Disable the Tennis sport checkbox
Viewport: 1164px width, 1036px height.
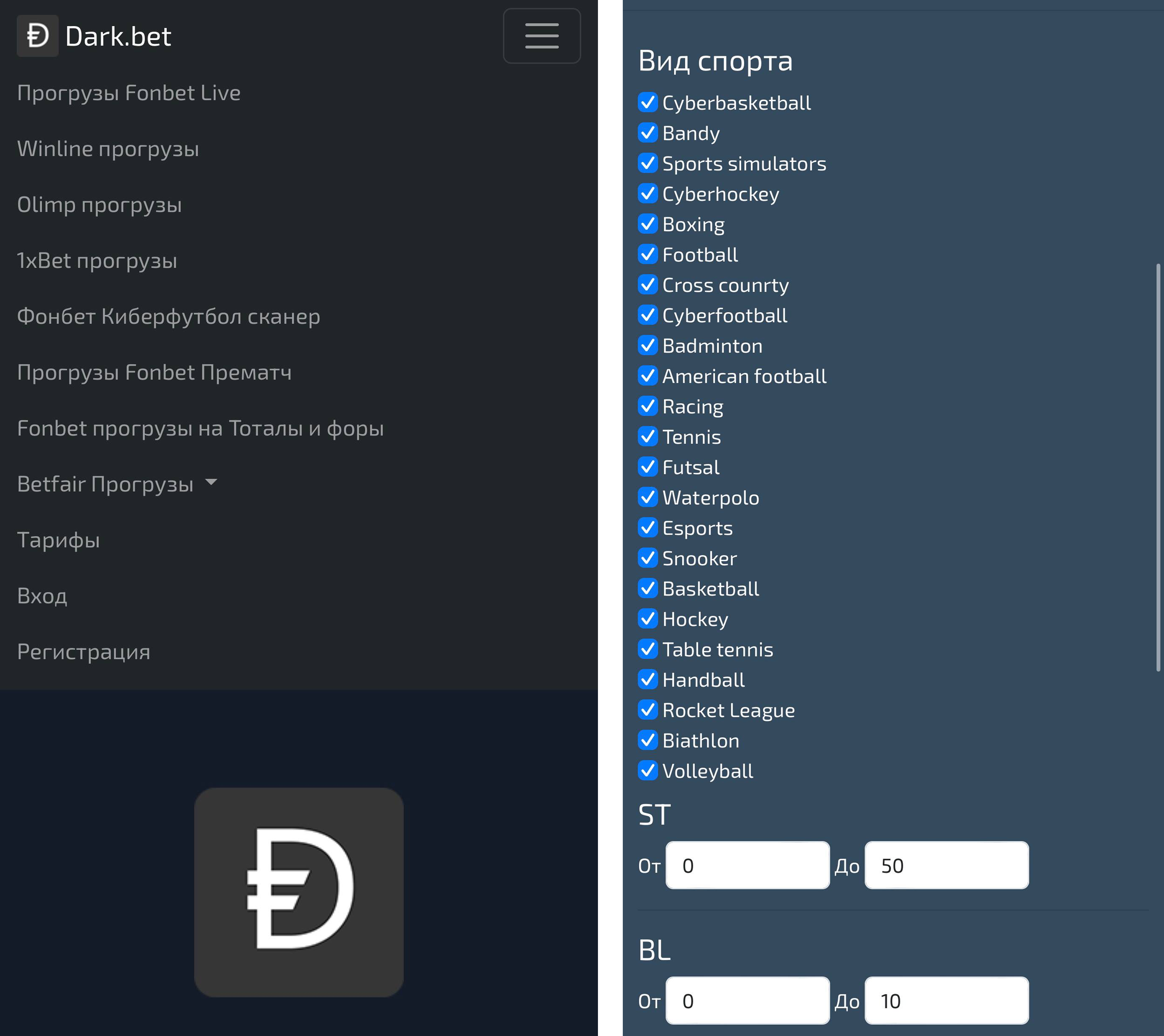[x=648, y=436]
